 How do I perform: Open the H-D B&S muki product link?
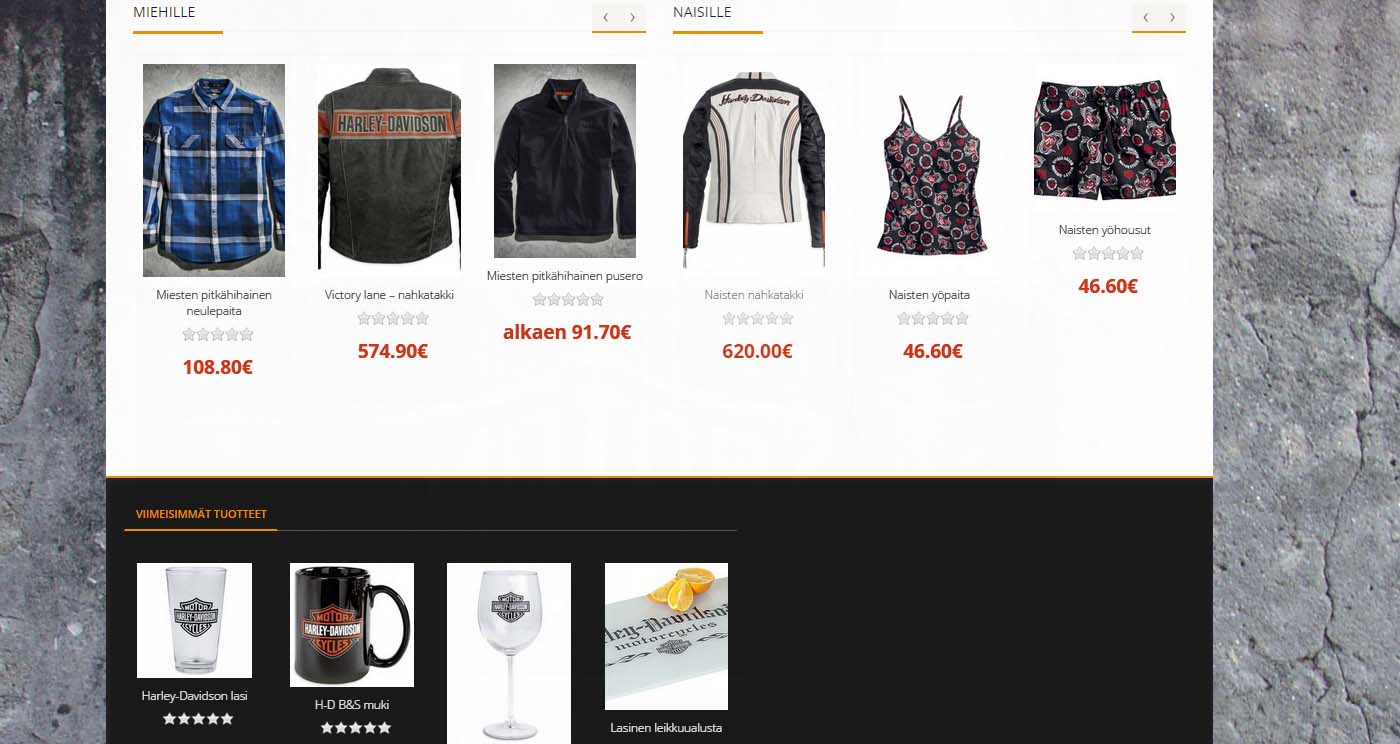(352, 705)
